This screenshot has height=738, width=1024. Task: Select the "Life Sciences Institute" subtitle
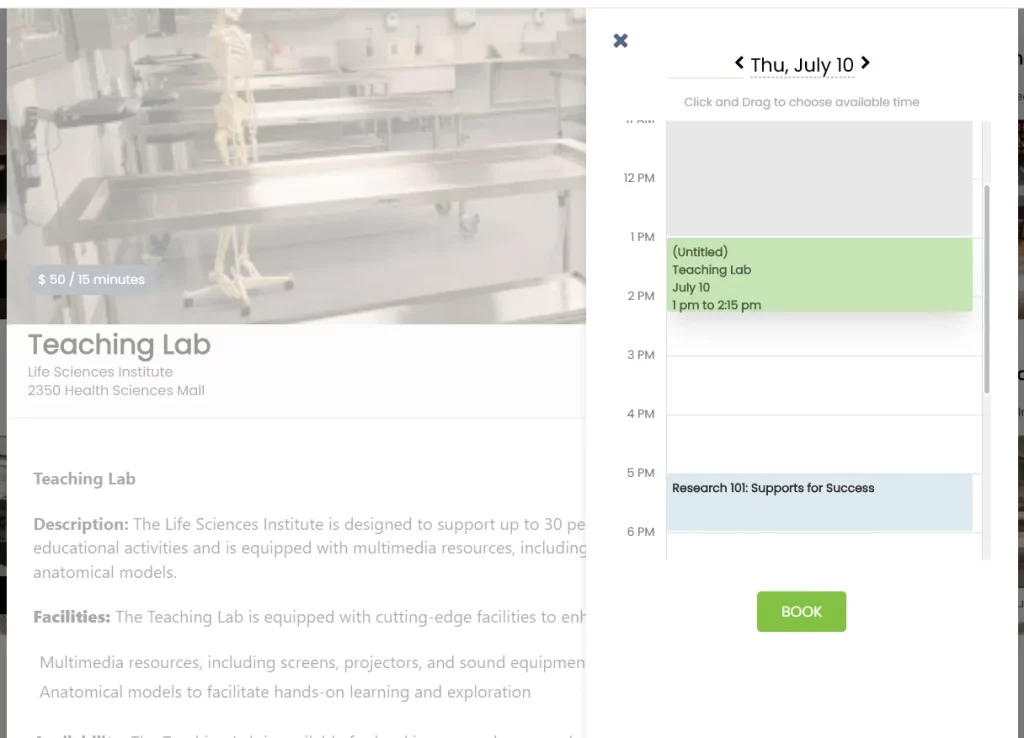click(x=100, y=372)
